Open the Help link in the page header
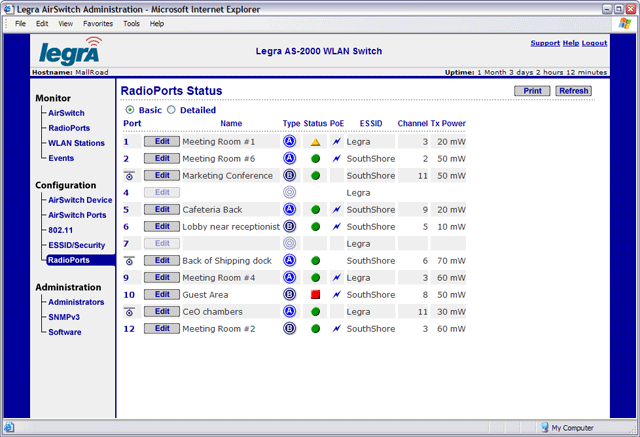640x437 pixels. 571,43
